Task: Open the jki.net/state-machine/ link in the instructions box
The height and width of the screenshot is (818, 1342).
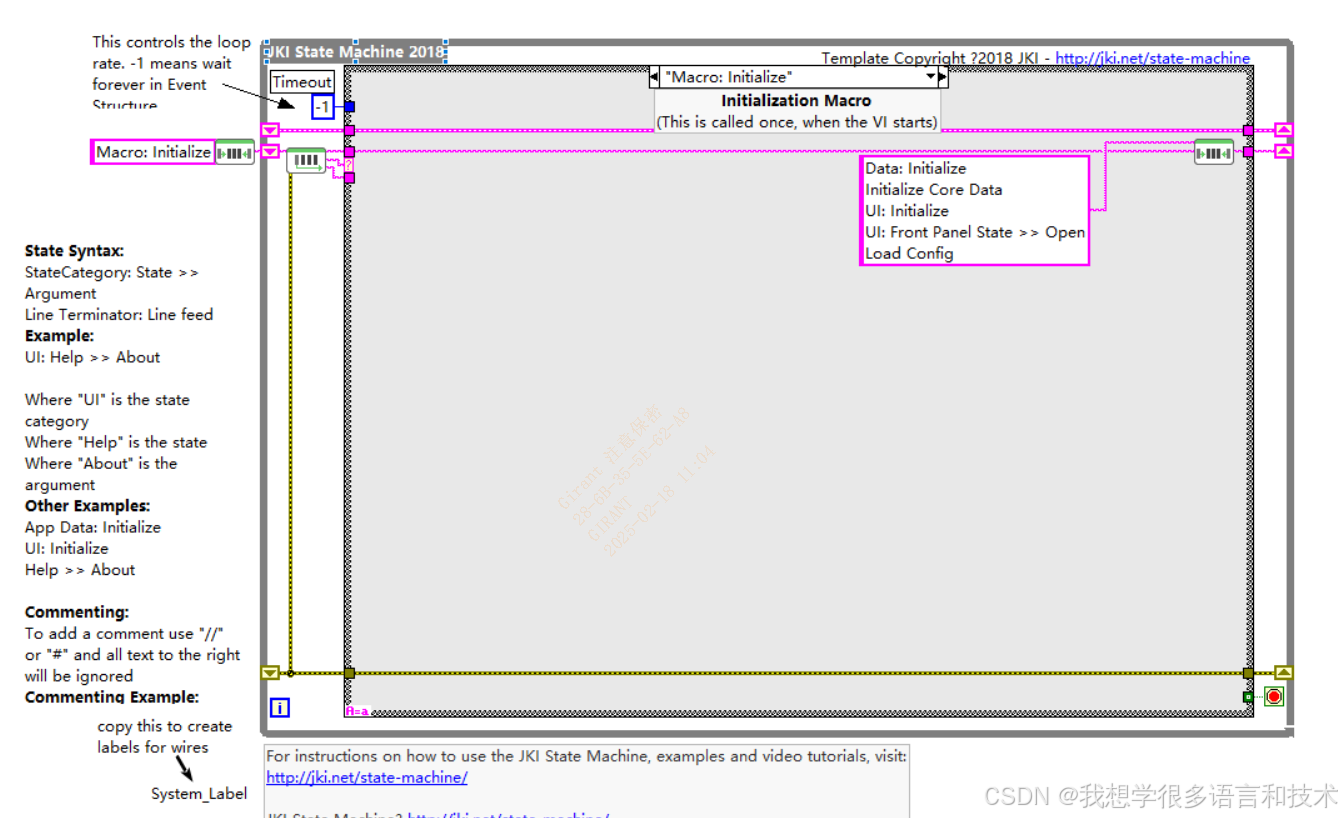Action: click(367, 777)
